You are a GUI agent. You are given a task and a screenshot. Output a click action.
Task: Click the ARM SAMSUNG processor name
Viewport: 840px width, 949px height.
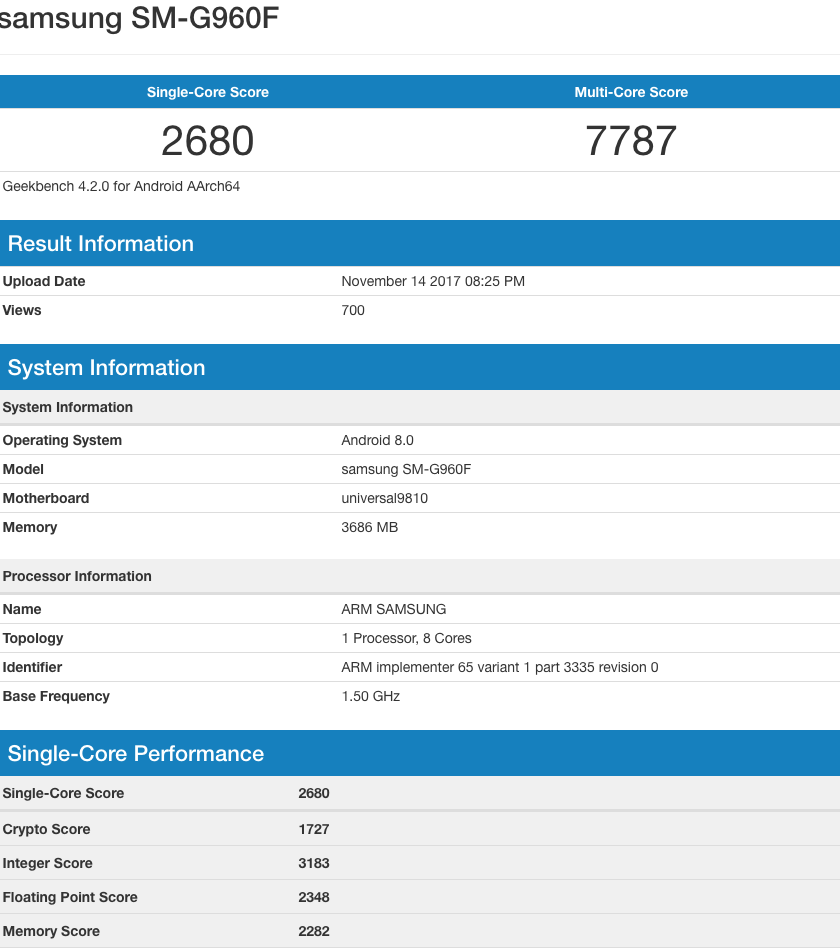394,609
